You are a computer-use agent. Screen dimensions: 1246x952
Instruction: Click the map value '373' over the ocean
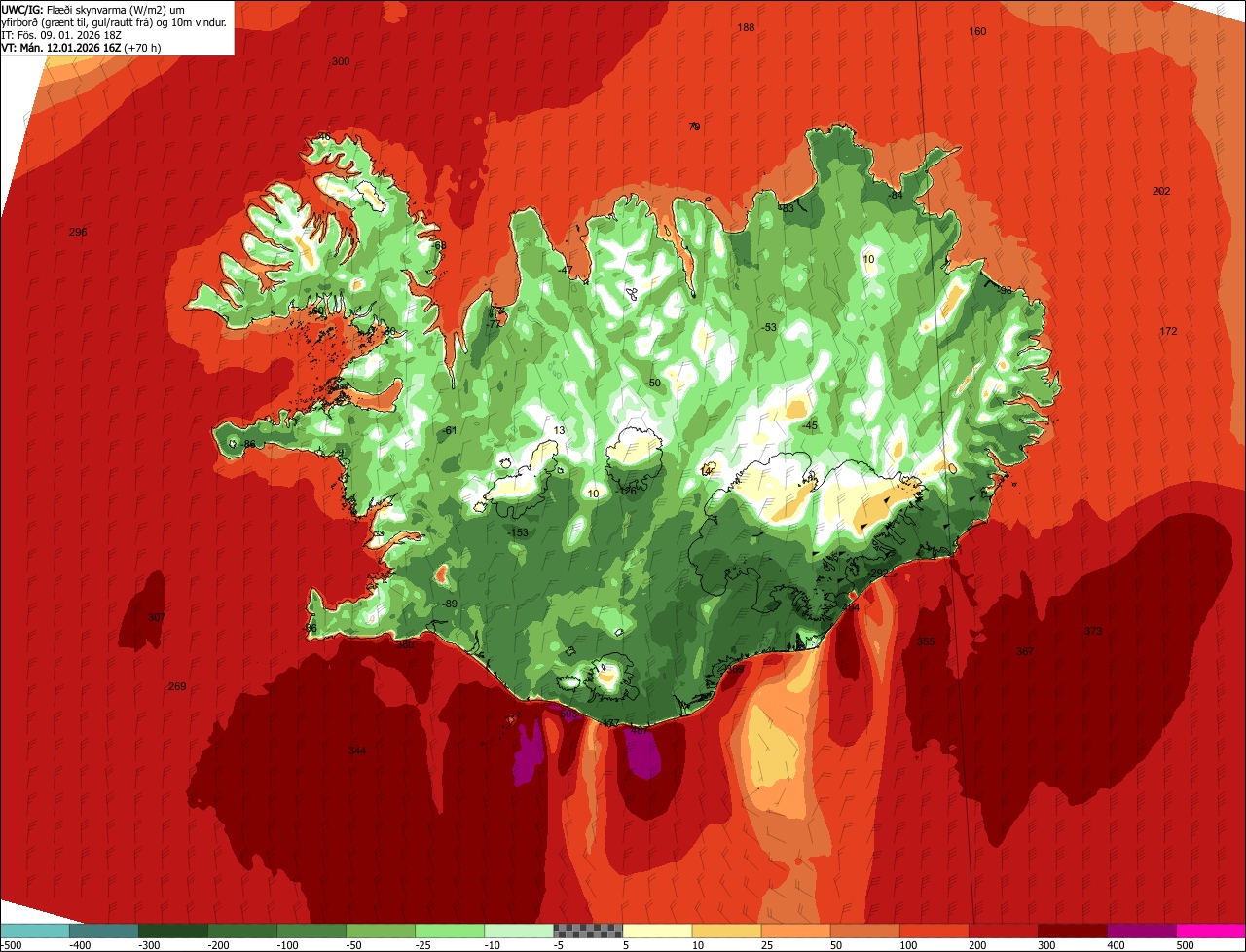point(1093,632)
